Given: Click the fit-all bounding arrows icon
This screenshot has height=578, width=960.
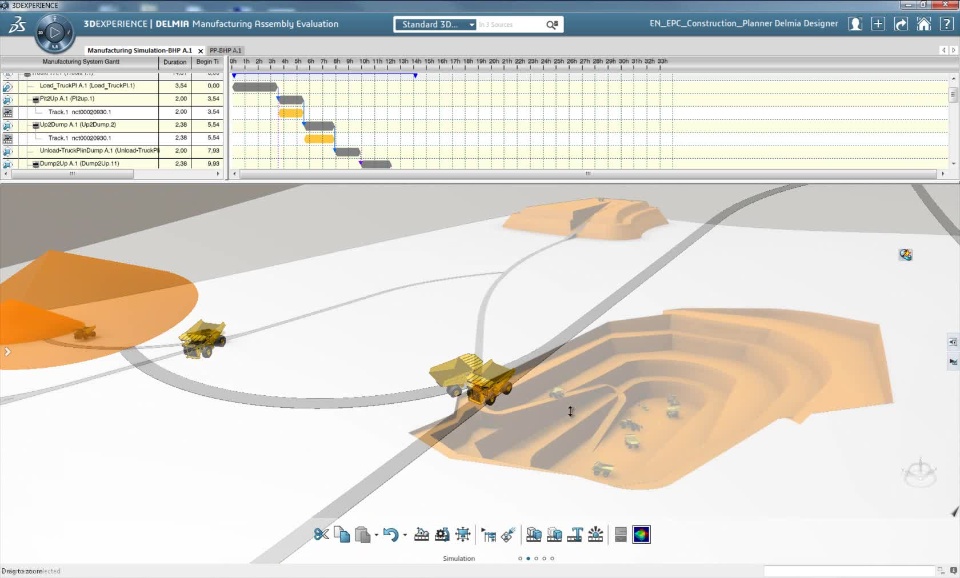Looking at the screenshot, I should click(463, 535).
